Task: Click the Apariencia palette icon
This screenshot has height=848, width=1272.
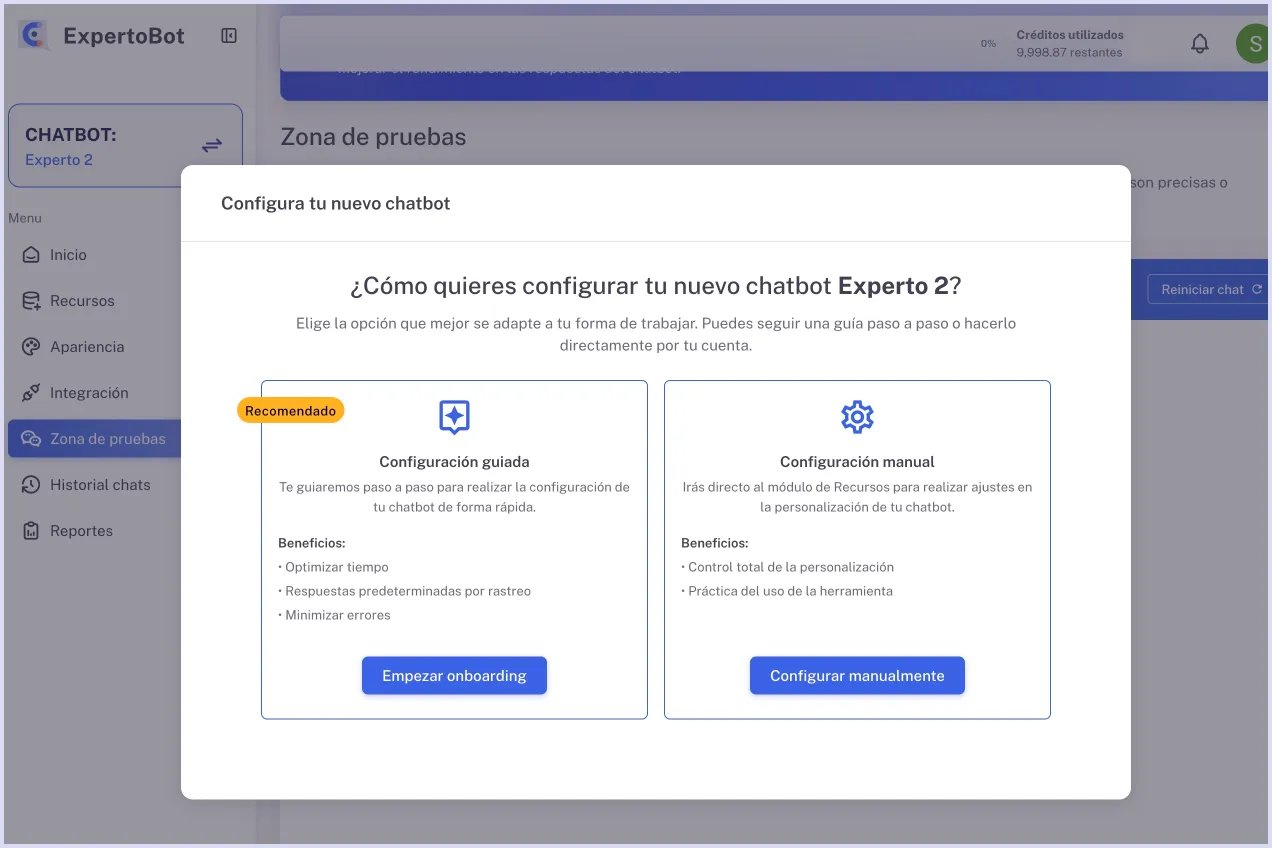Action: pyautogui.click(x=30, y=346)
